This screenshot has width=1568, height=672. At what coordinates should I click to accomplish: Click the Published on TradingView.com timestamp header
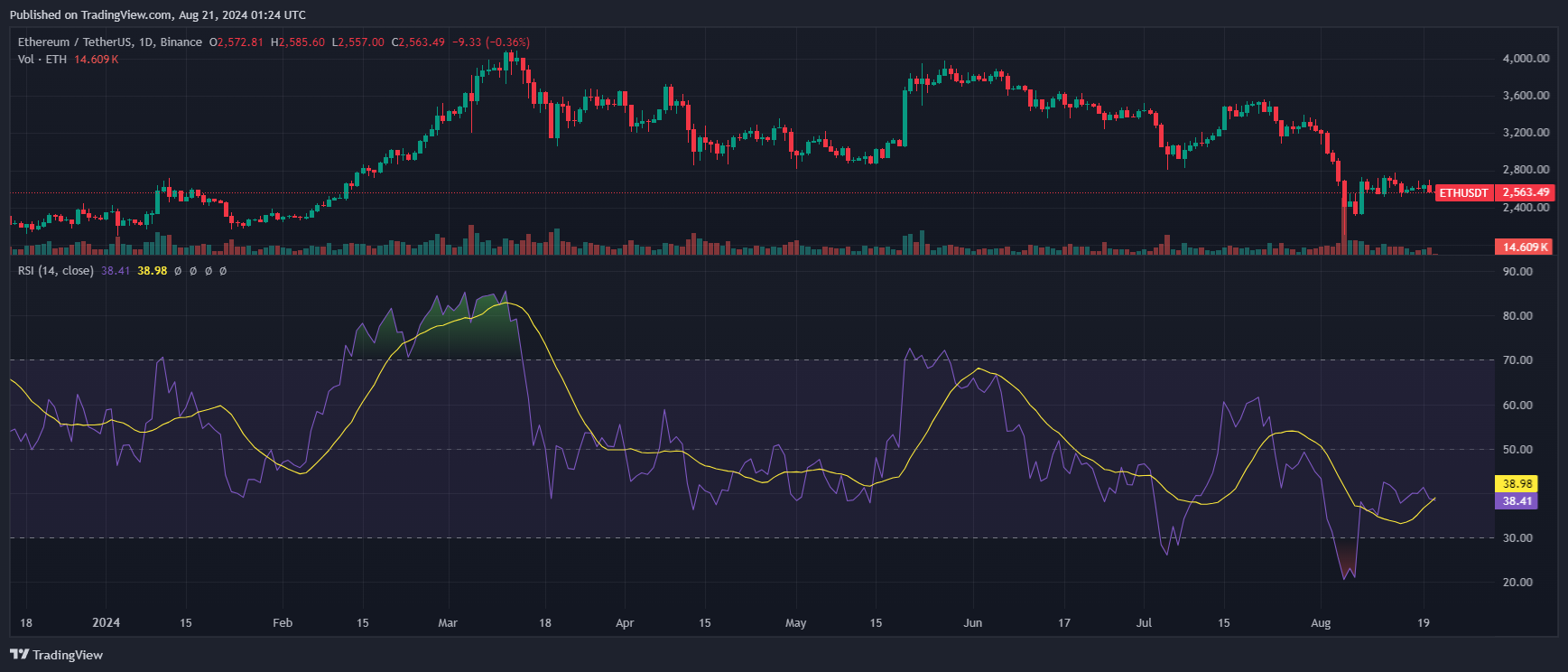[158, 14]
